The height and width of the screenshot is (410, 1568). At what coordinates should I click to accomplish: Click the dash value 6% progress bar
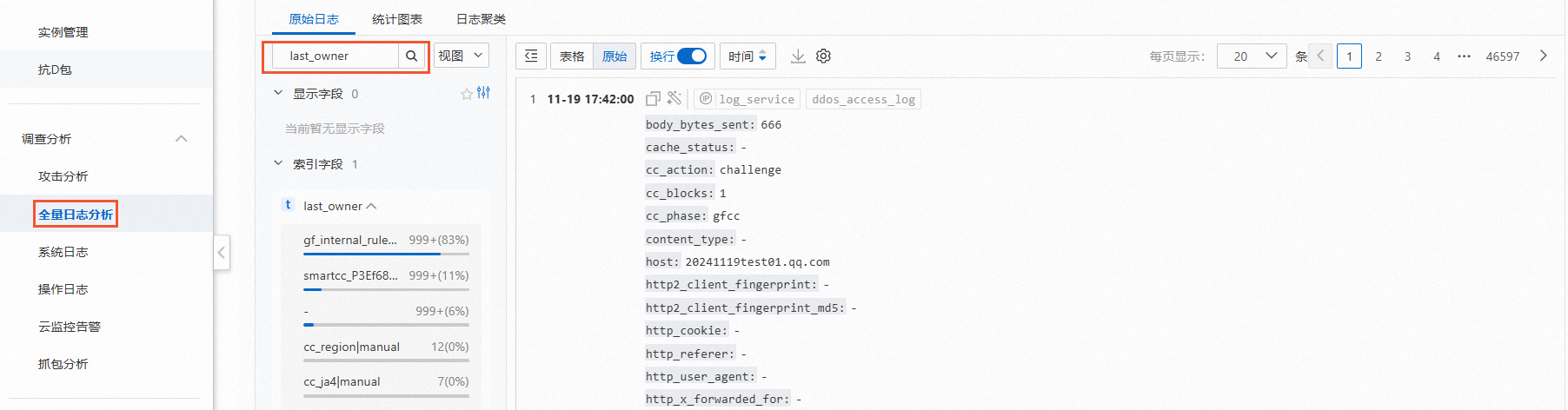pos(386,325)
